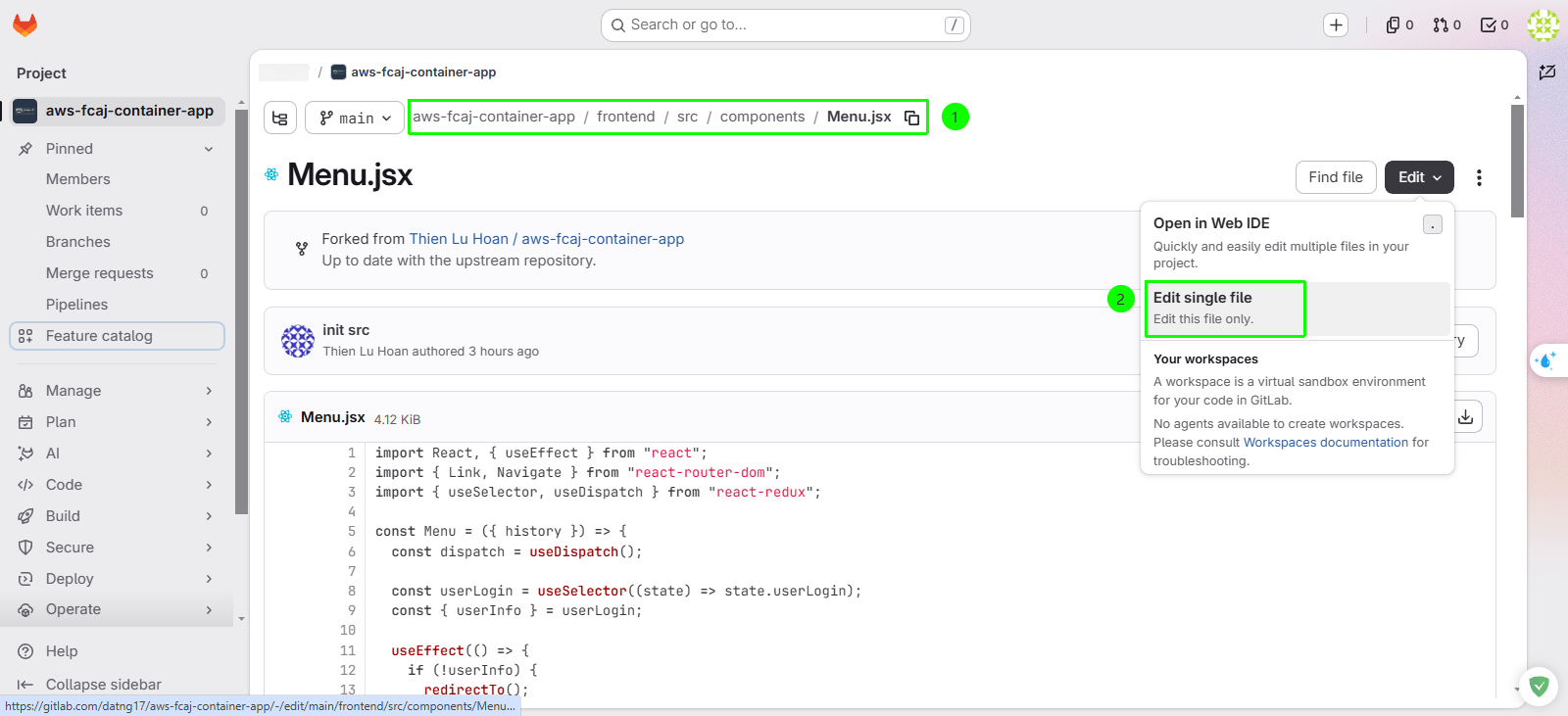Open GitLab home via fox logo
The width and height of the screenshot is (1568, 716).
tap(24, 25)
